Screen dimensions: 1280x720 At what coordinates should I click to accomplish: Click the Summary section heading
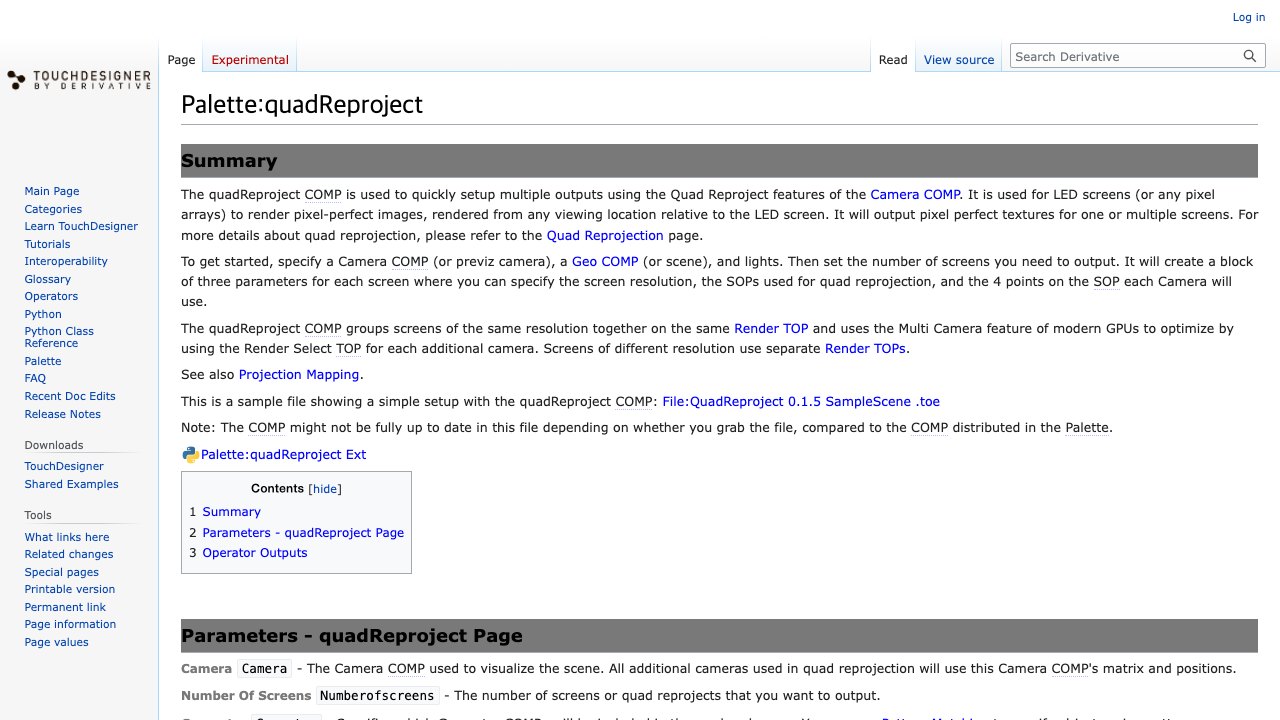click(x=229, y=161)
